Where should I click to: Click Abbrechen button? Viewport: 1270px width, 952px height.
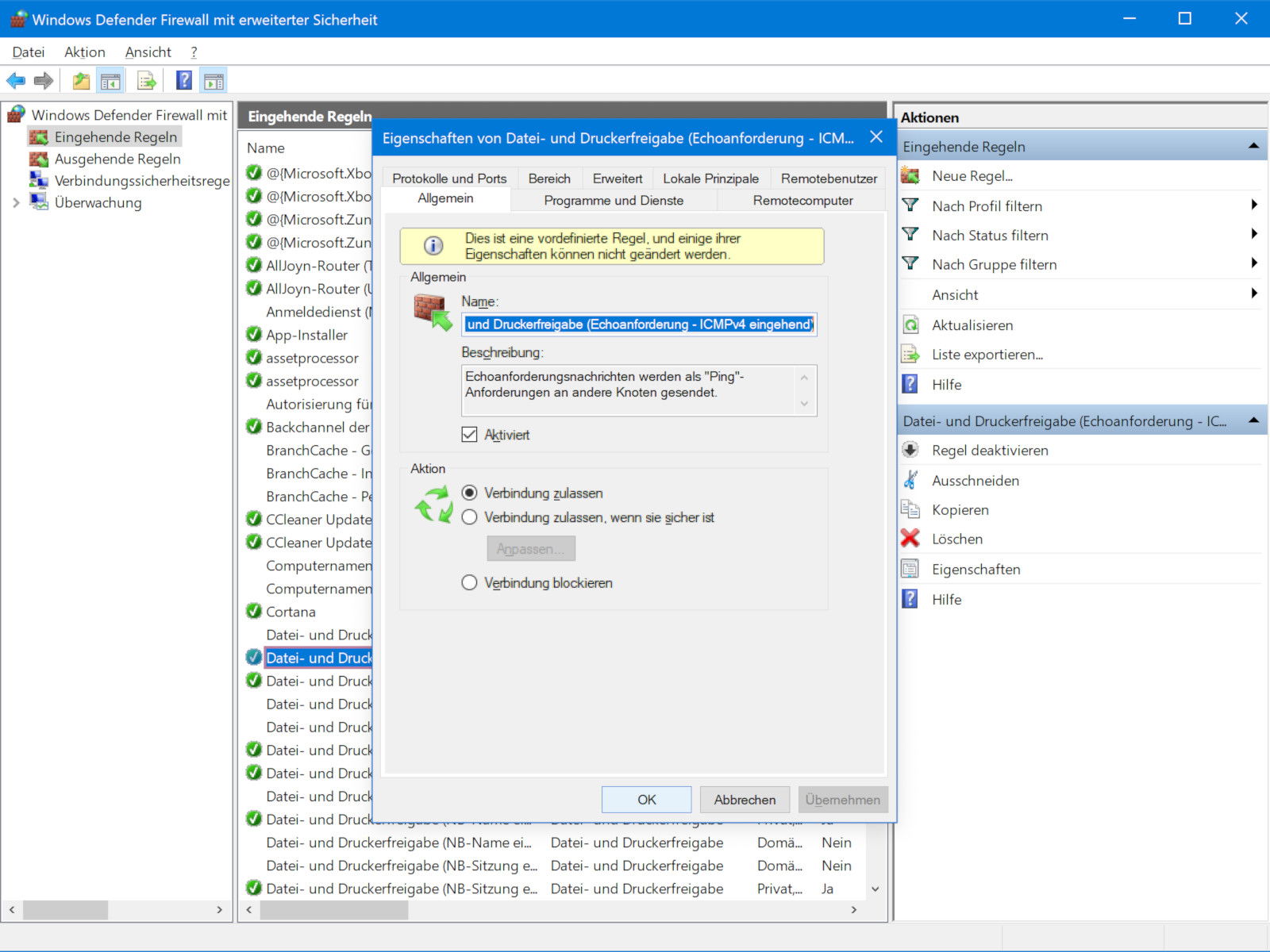click(745, 800)
